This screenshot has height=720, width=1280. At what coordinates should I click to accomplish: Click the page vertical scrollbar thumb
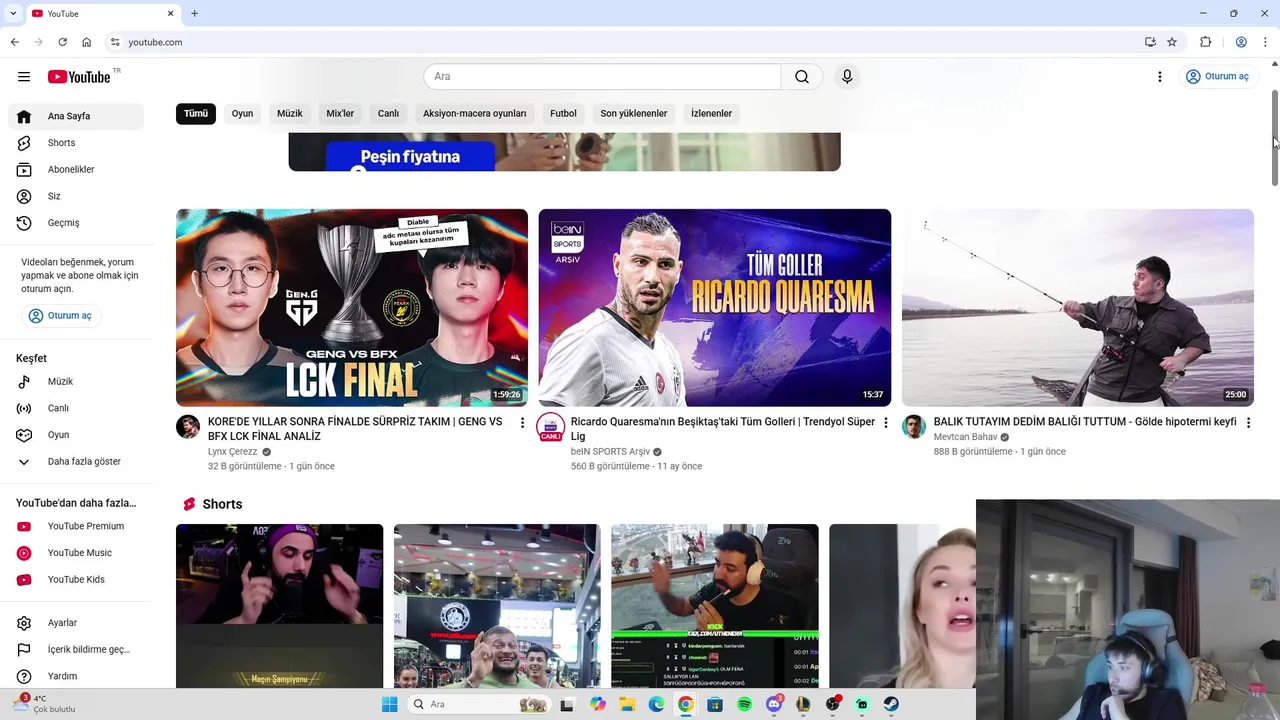point(1275,137)
